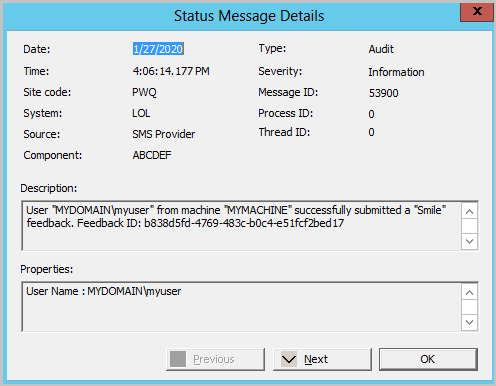This screenshot has height=386, width=496.
Task: Click the source value SMS Provider
Action: 163,134
